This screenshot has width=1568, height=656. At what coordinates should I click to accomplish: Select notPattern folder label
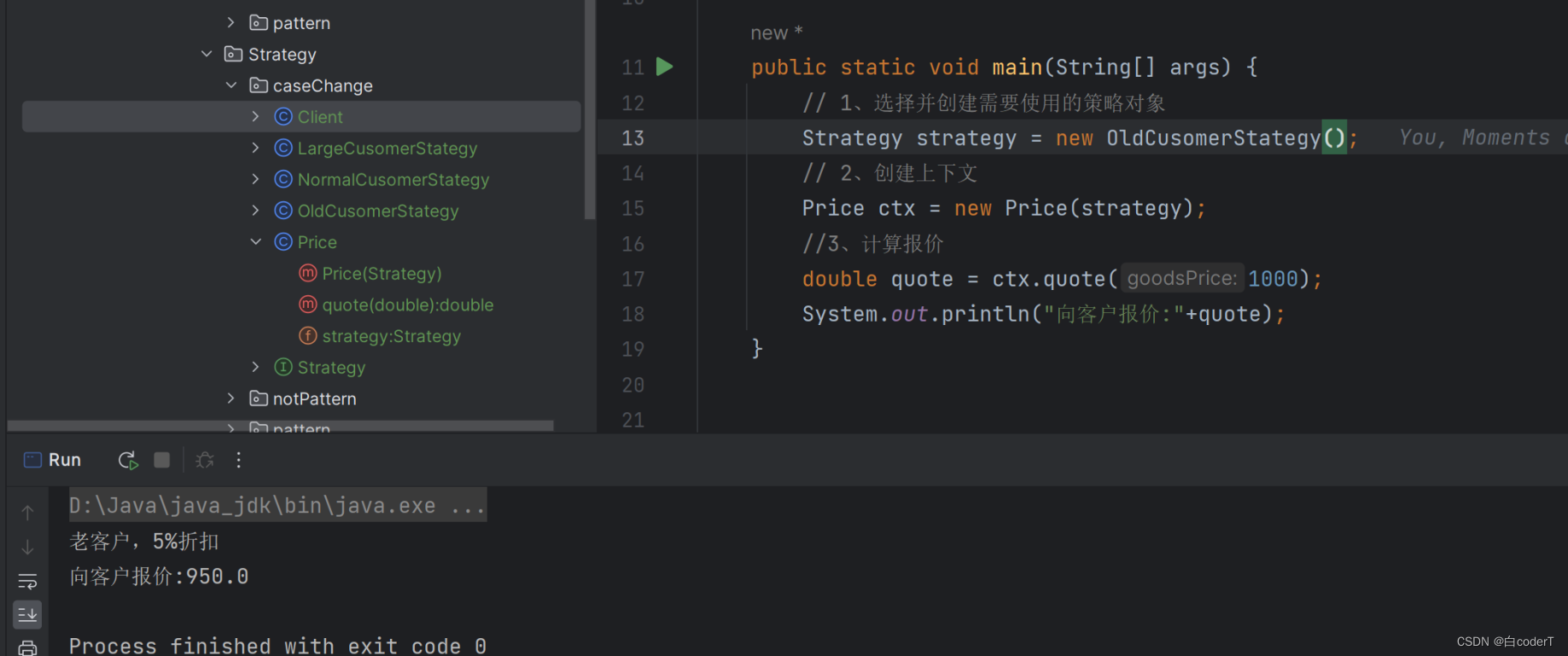(315, 399)
